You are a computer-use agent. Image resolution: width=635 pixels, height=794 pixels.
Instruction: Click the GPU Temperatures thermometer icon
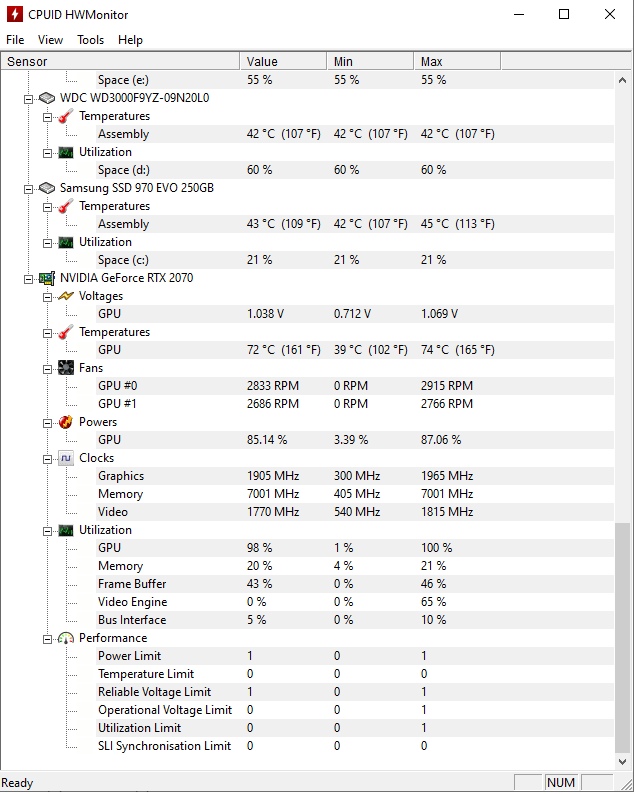[66, 332]
